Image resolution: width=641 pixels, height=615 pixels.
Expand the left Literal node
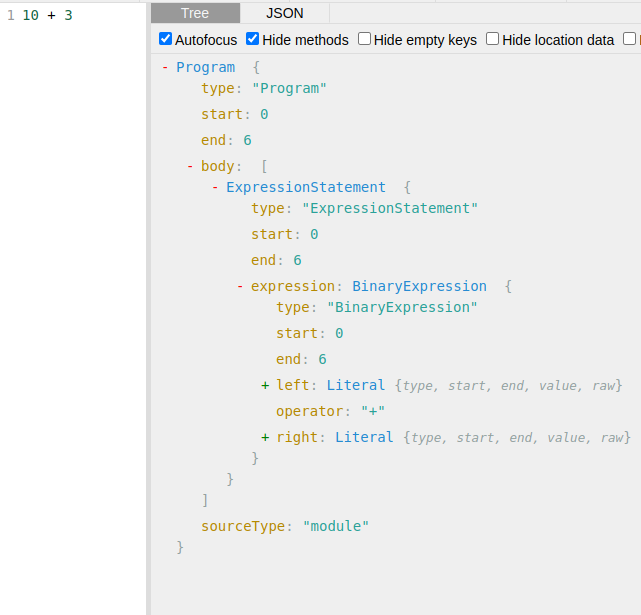pos(265,385)
